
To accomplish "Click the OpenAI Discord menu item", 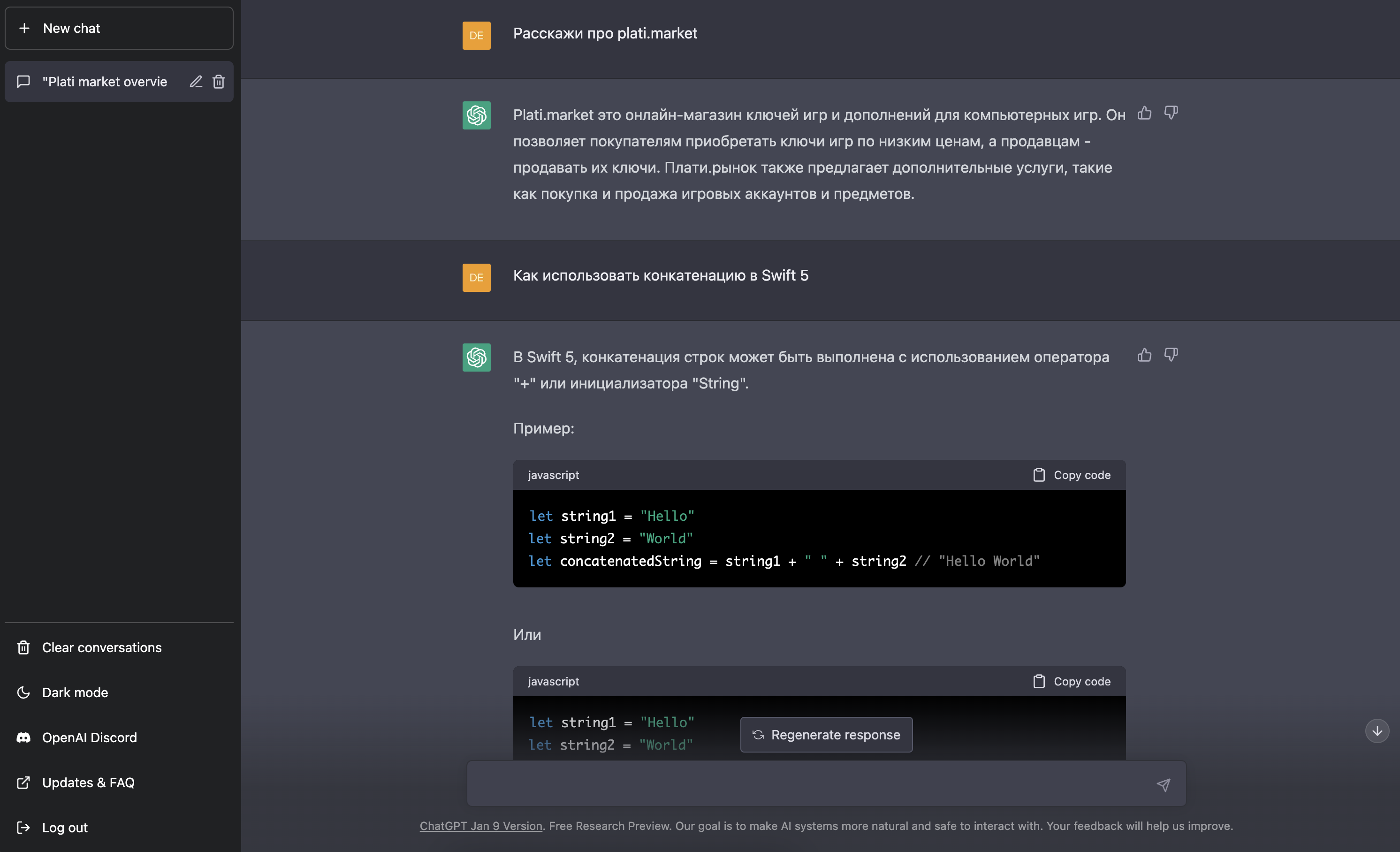I will pyautogui.click(x=88, y=737).
